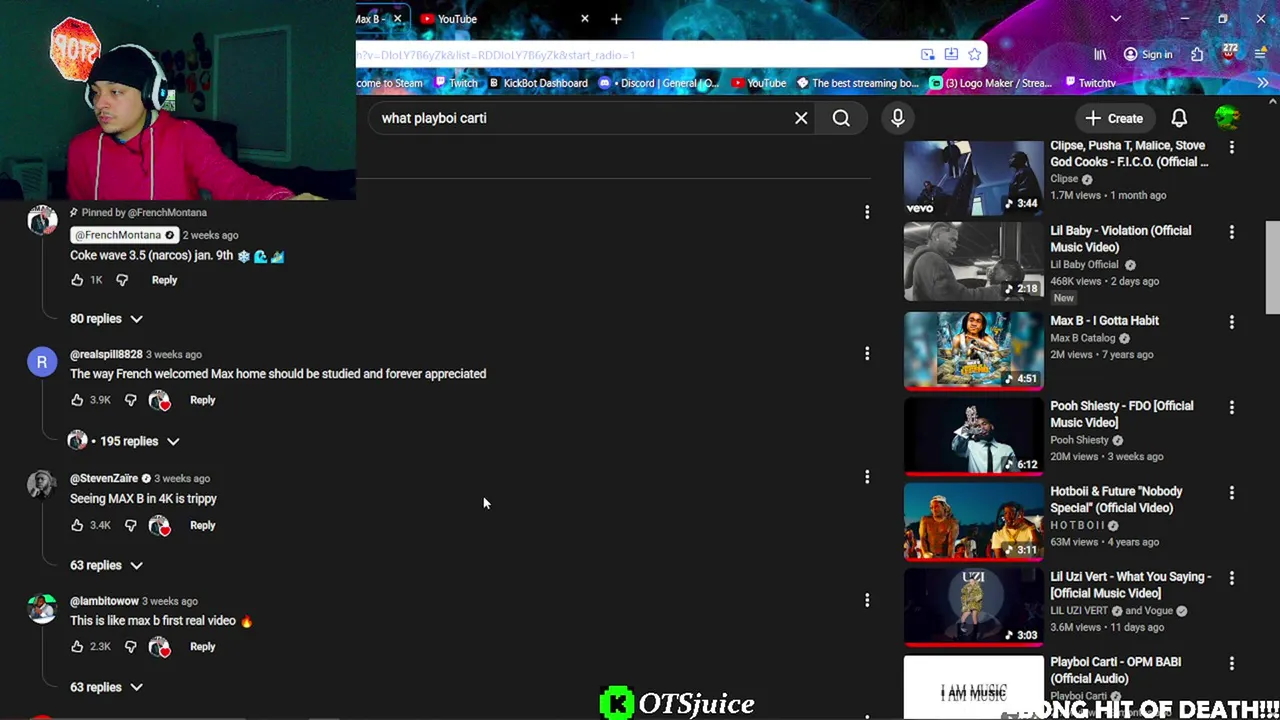1280x720 pixels.
Task: Open @lambitowow profile link
Action: [104, 601]
